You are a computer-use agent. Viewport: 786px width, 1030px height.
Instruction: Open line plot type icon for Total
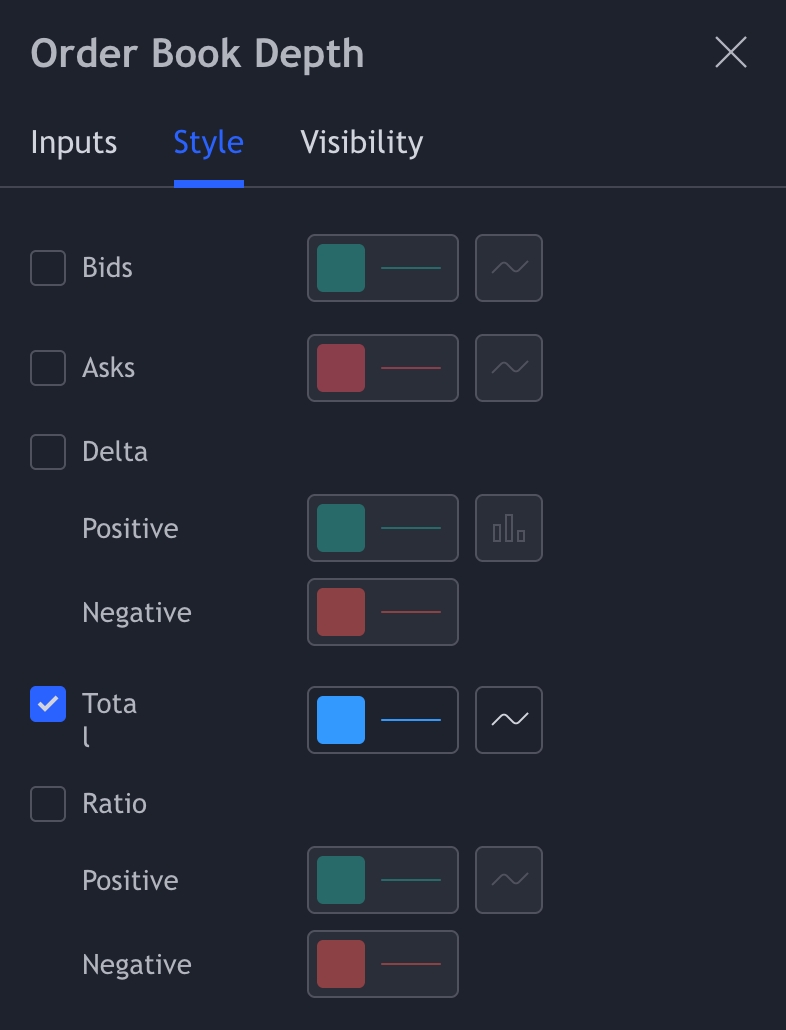(509, 720)
